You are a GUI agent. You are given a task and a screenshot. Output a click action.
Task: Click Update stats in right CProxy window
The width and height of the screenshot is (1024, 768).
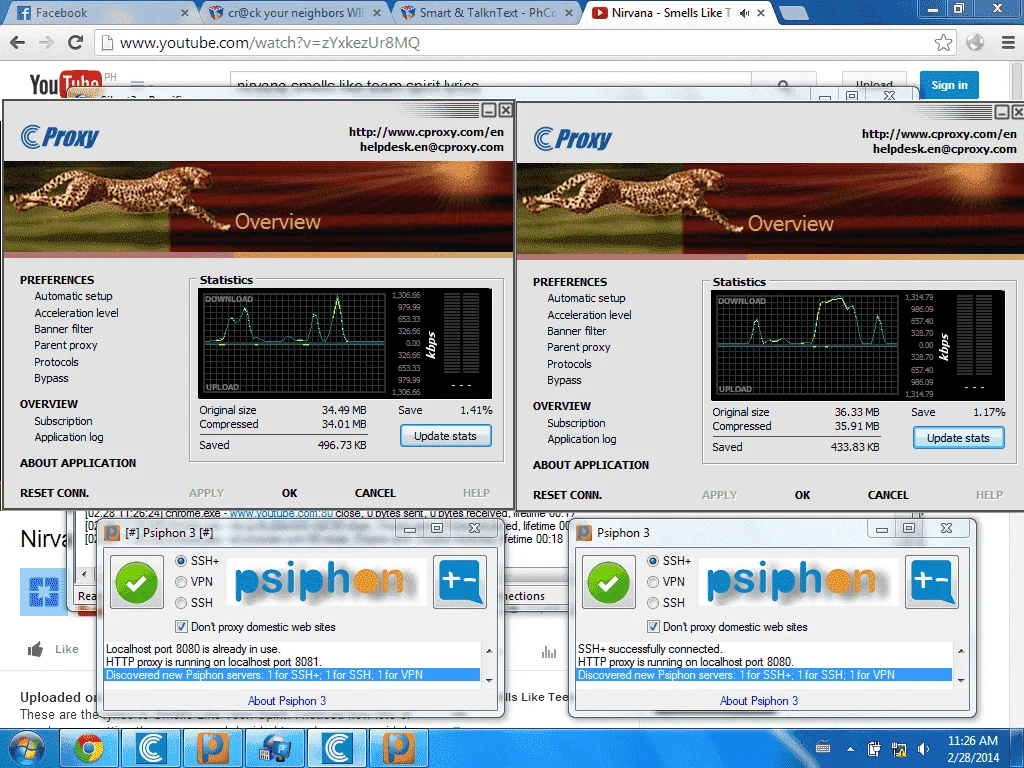coord(958,438)
